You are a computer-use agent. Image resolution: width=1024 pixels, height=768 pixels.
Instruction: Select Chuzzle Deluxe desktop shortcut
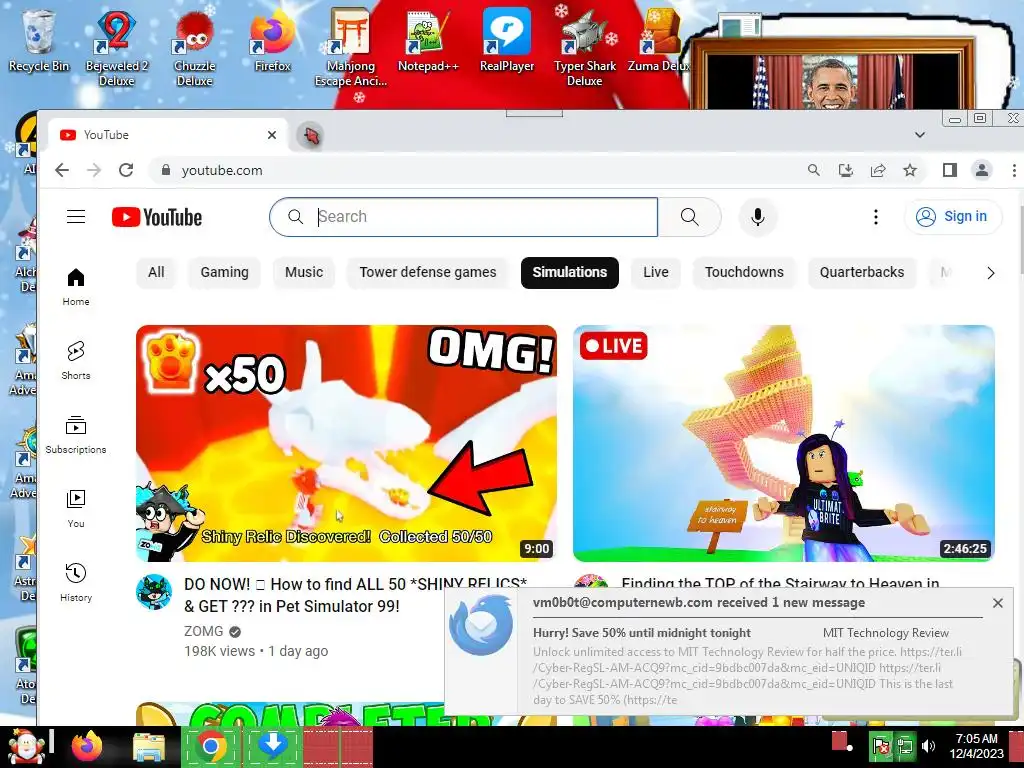[x=195, y=46]
